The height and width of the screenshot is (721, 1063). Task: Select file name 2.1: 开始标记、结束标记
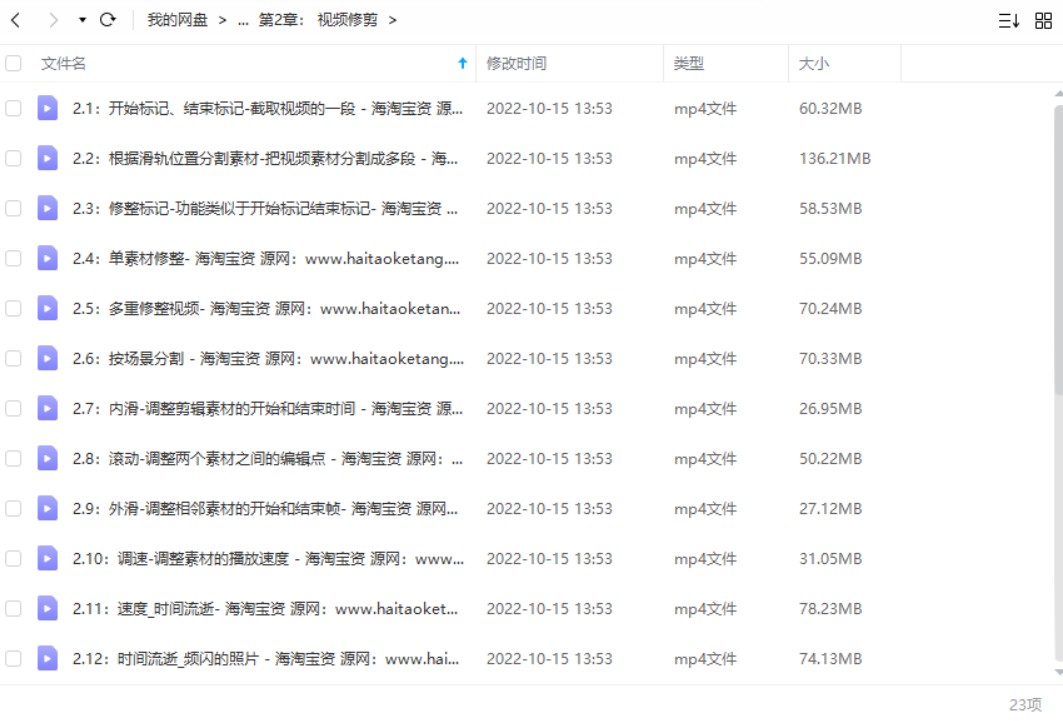click(x=268, y=108)
